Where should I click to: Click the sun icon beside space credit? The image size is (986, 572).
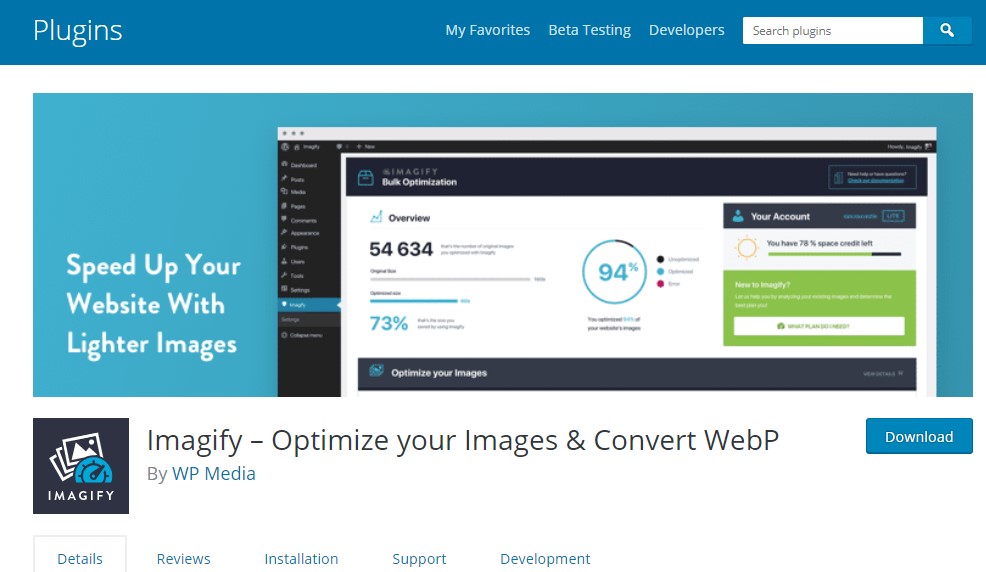pyautogui.click(x=745, y=248)
